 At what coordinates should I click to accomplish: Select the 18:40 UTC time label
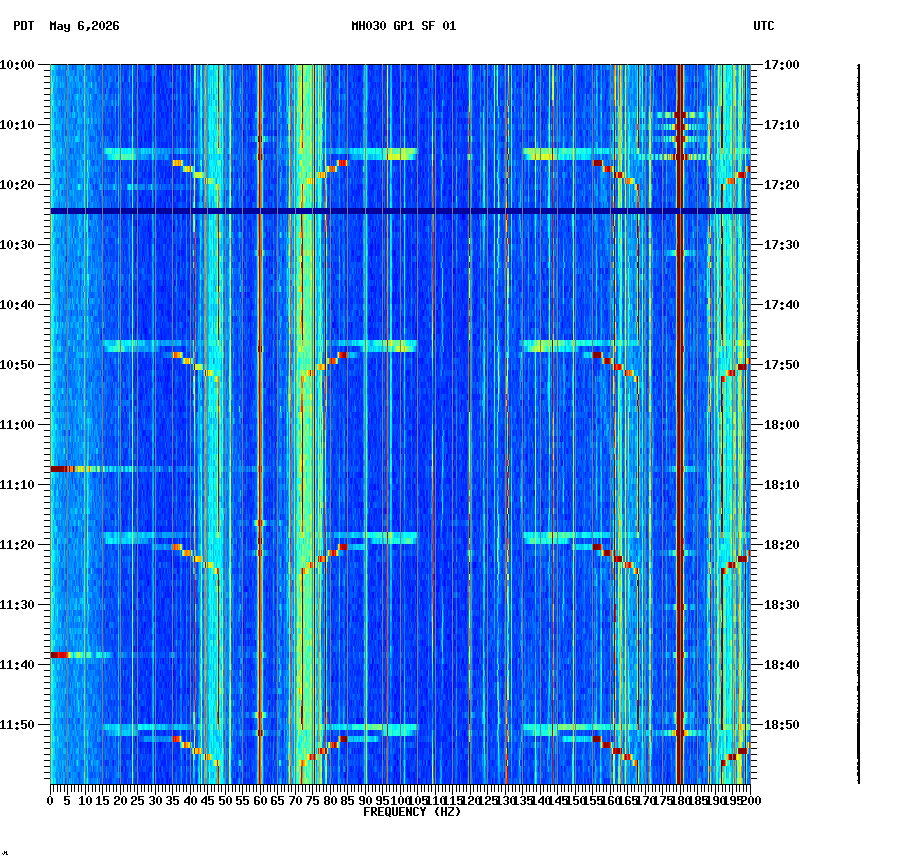tap(782, 665)
